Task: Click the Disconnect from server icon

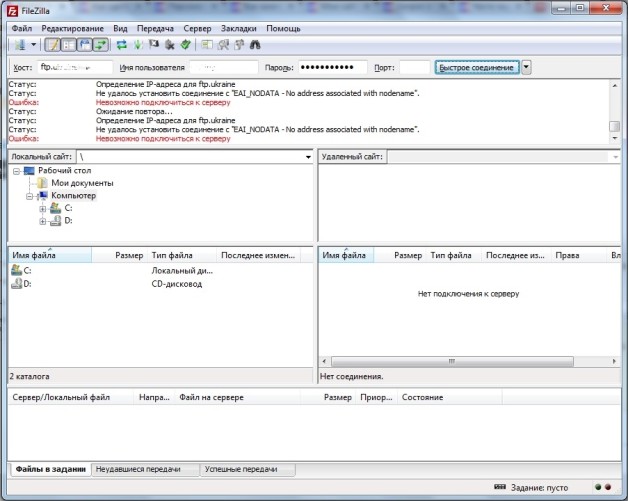Action: (170, 45)
